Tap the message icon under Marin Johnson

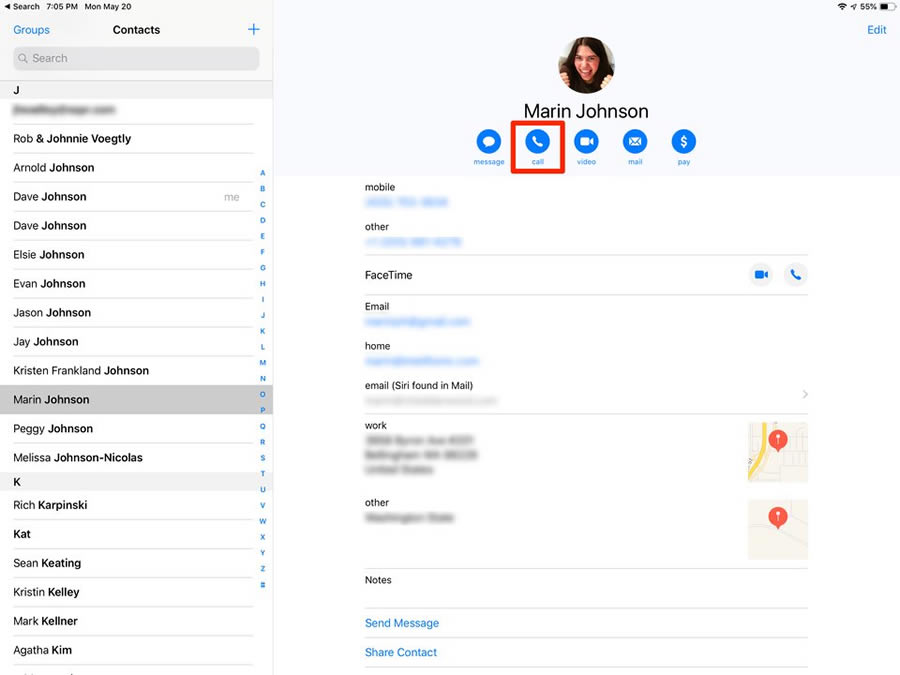488,142
